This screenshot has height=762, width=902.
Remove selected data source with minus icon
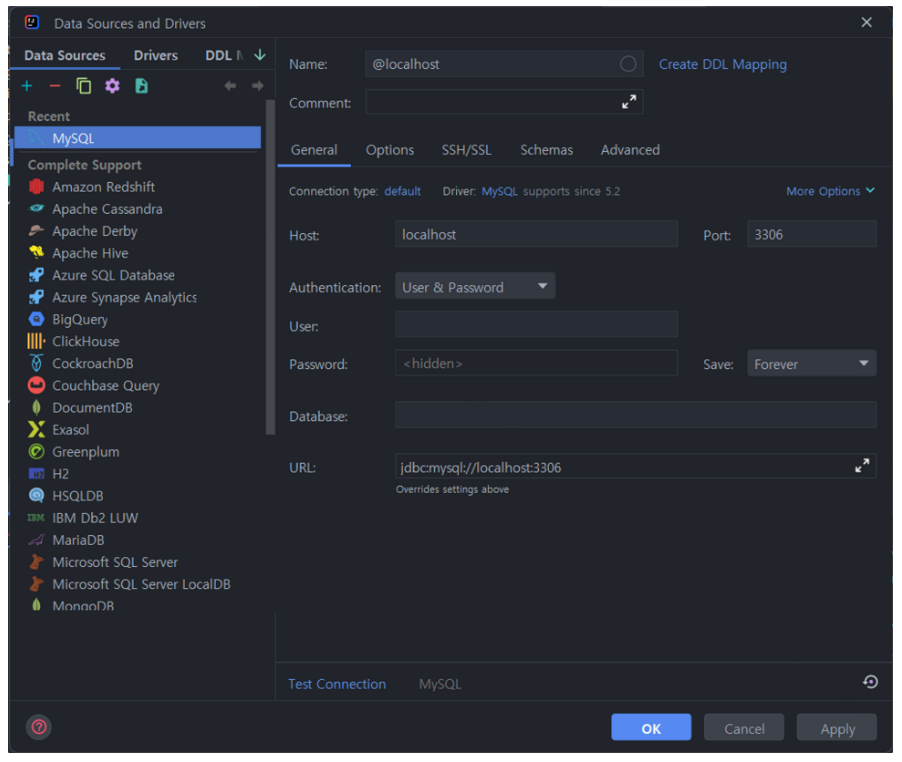(x=55, y=86)
